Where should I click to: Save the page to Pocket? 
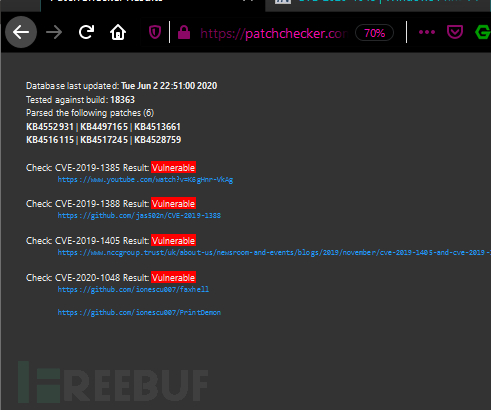[x=455, y=32]
